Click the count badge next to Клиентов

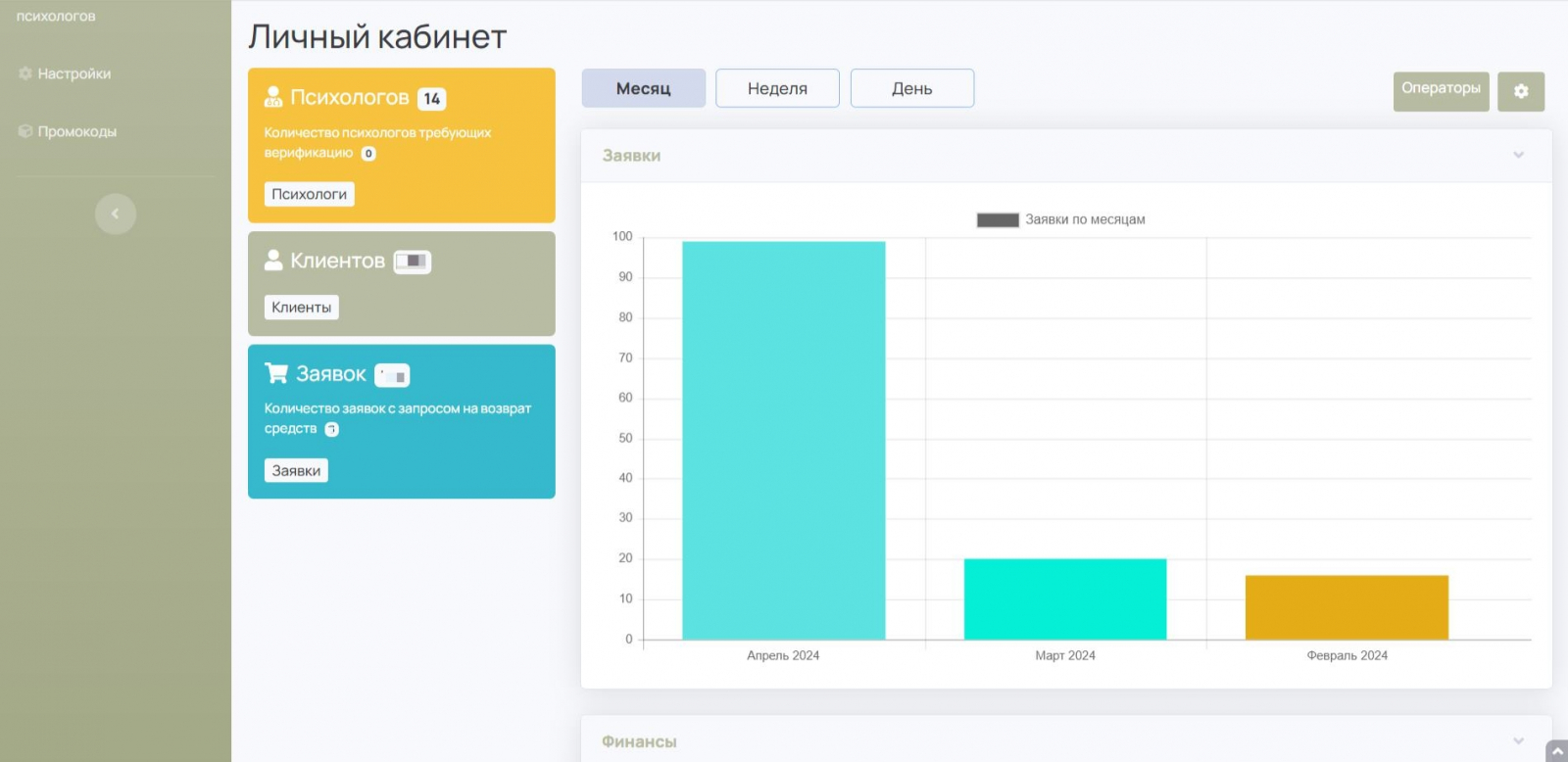[413, 262]
